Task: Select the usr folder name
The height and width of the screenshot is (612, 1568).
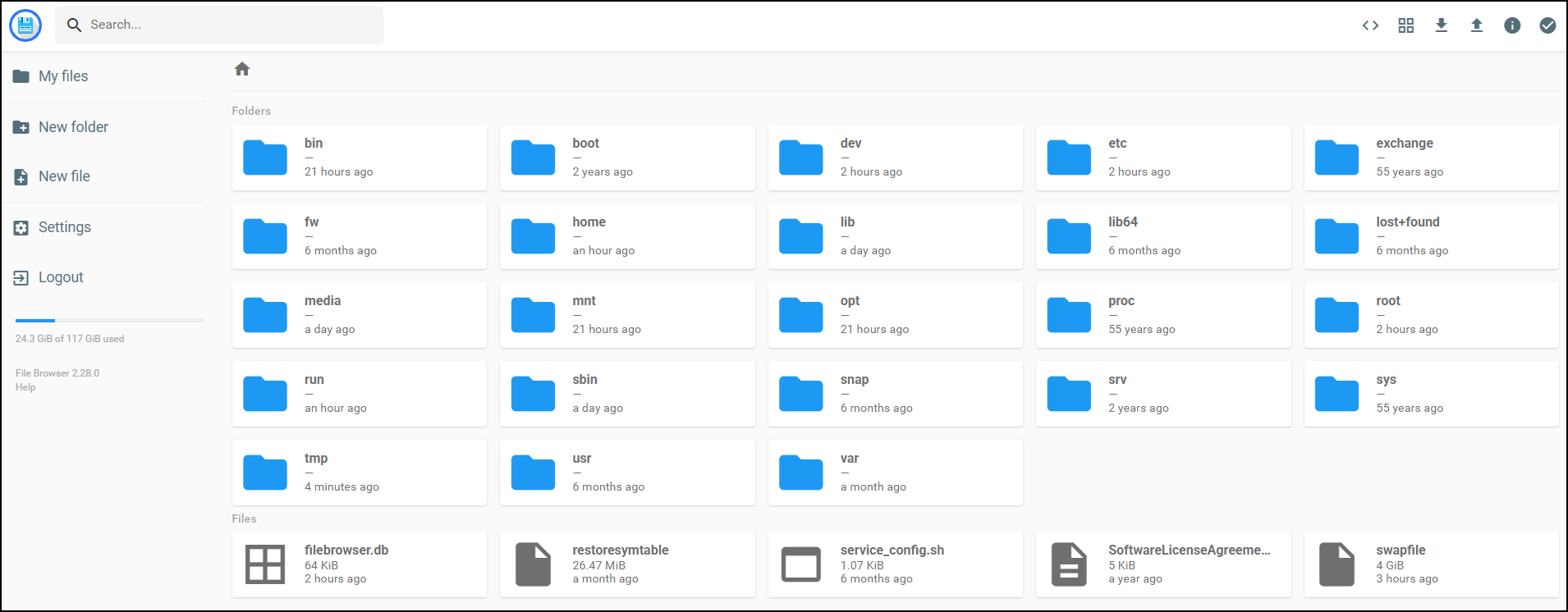Action: pos(582,459)
